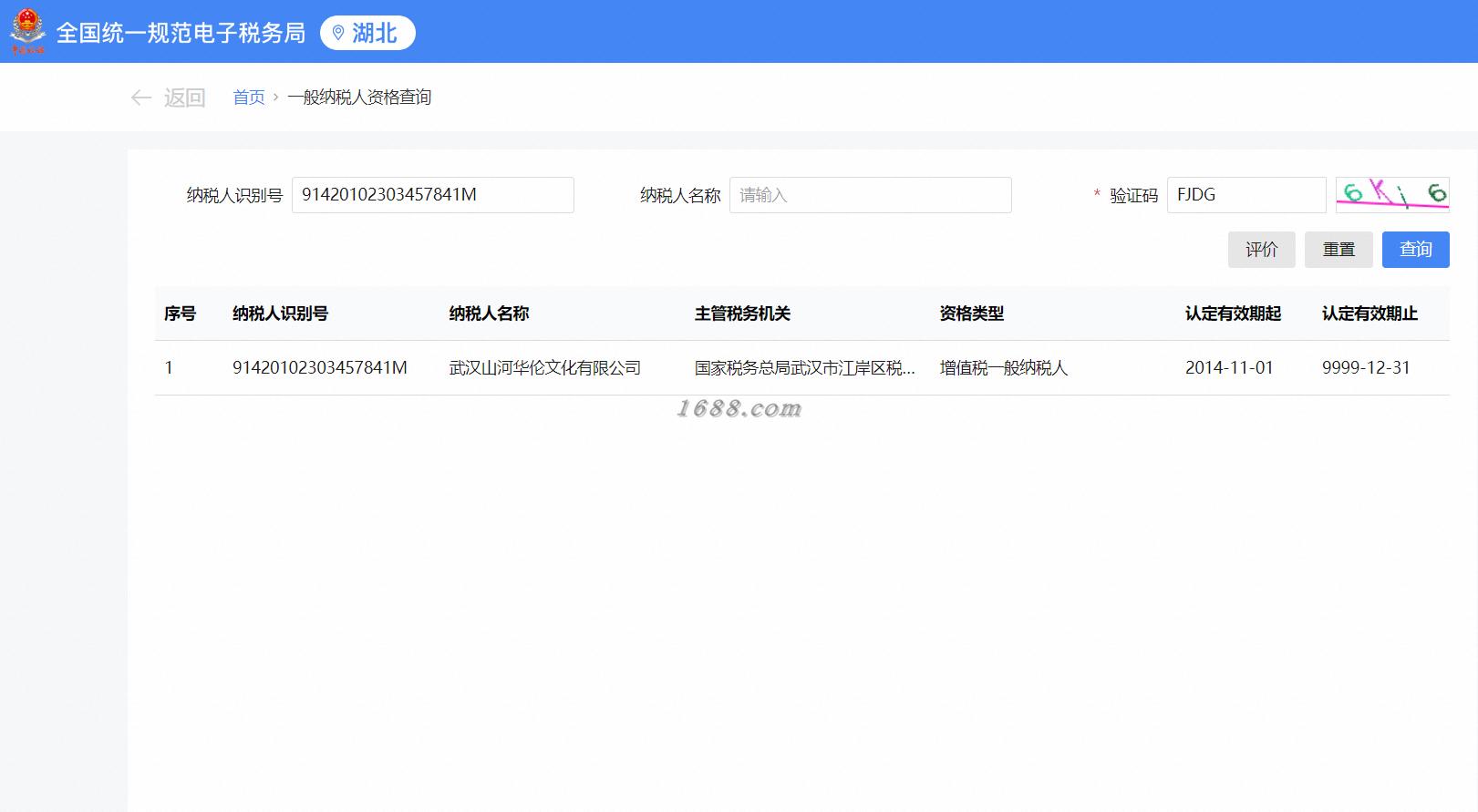This screenshot has width=1478, height=812.
Task: Click the 重置 button
Action: [x=1338, y=250]
